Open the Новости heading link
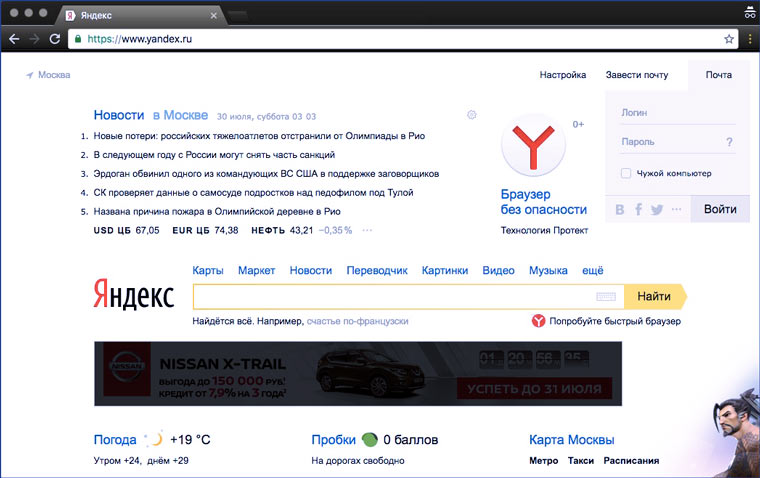The width and height of the screenshot is (760, 478). coord(119,115)
